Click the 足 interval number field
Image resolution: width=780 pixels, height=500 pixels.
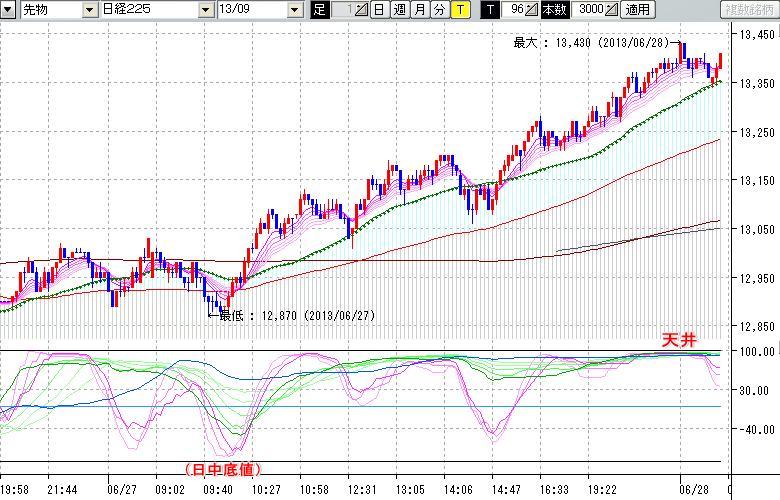342,10
